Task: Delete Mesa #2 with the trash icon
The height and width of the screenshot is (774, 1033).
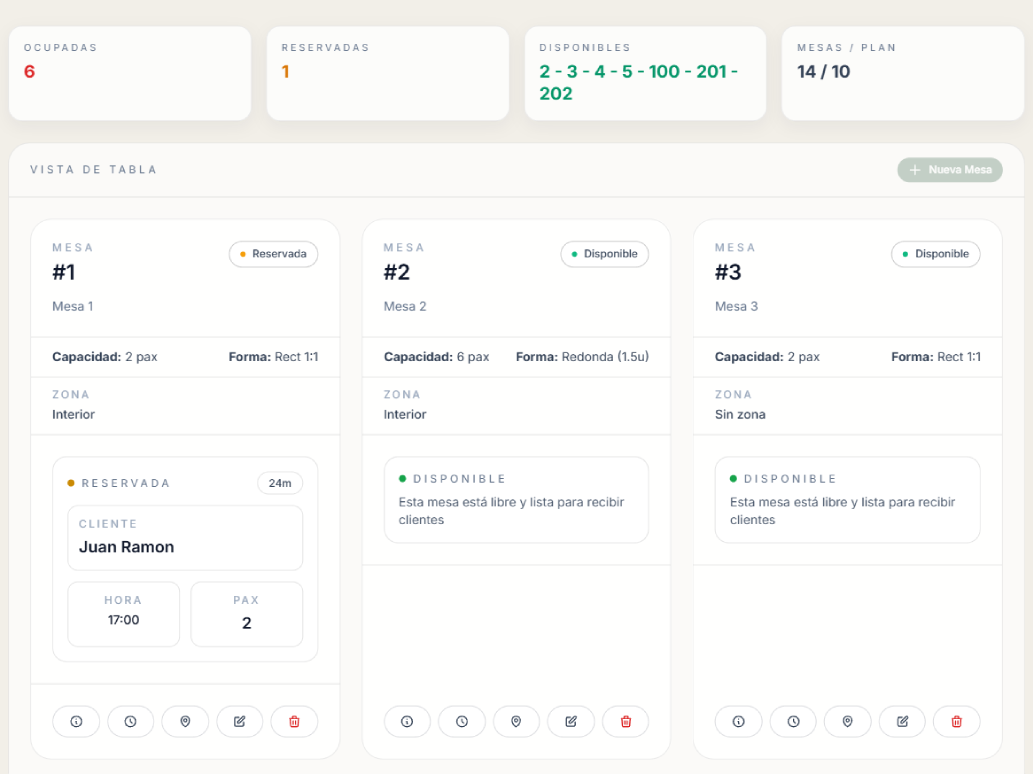Action: click(625, 721)
